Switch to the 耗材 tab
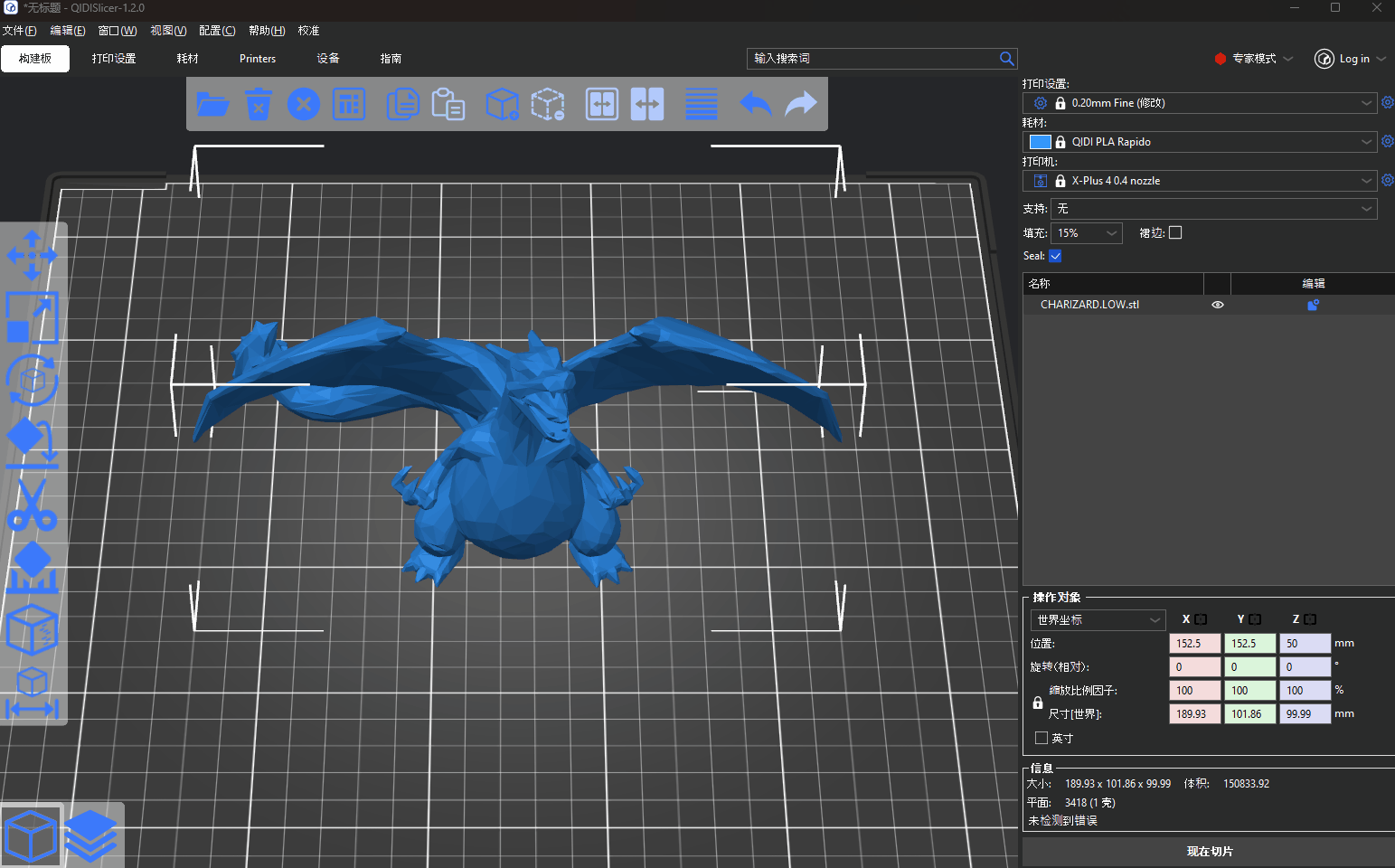 tap(188, 59)
